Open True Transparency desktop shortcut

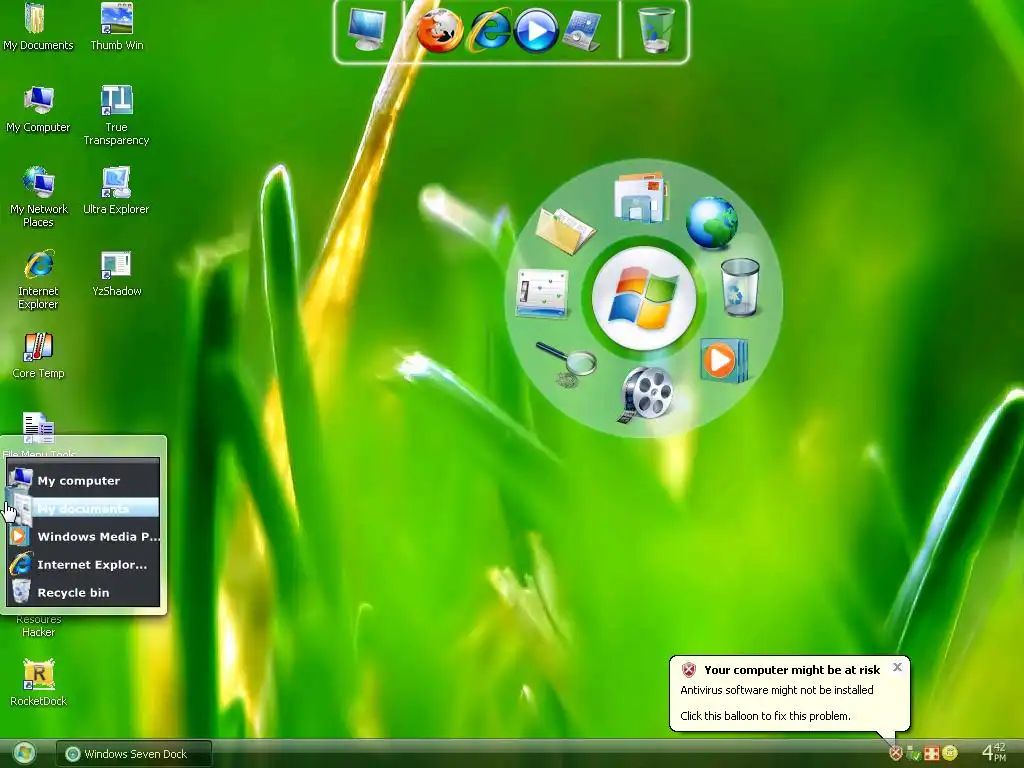(116, 116)
